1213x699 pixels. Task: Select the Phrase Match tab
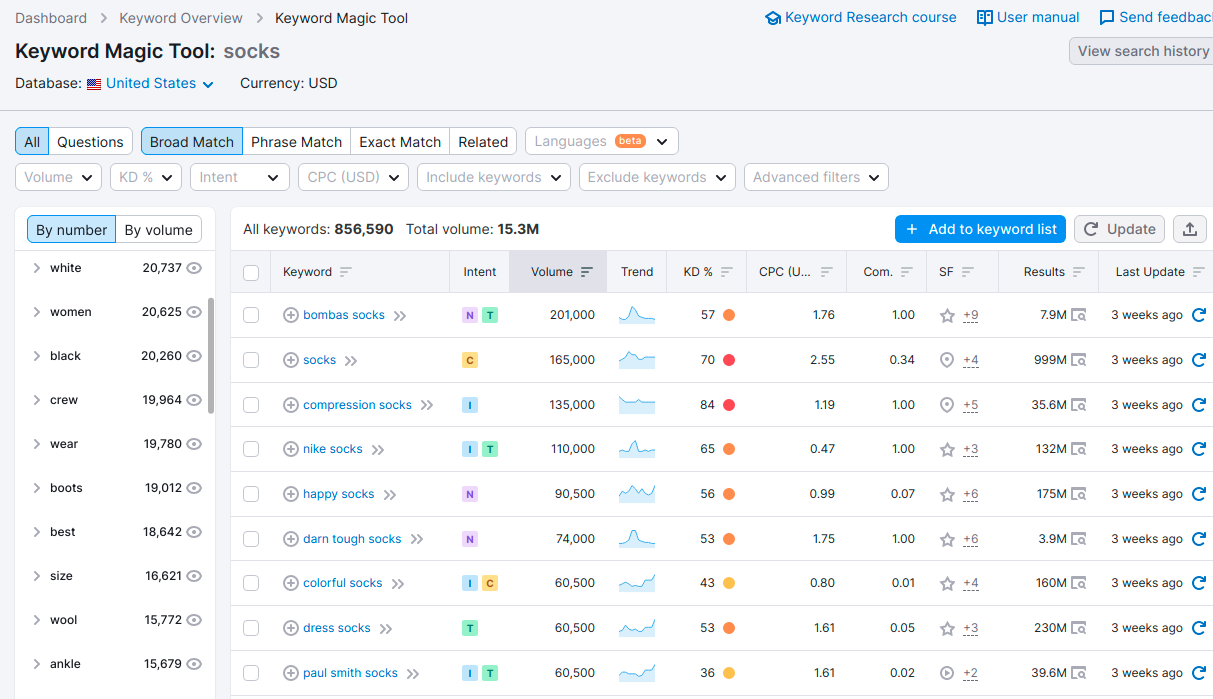coord(296,141)
